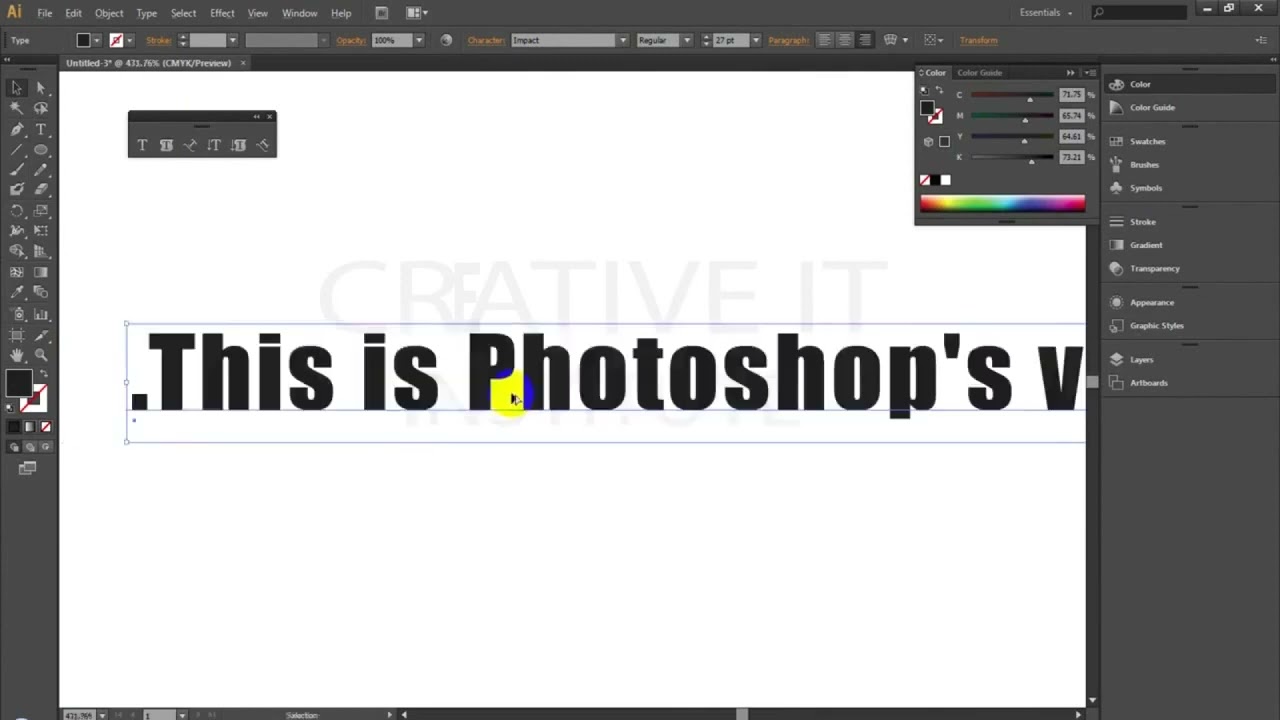Open the Impact font family dropdown
Image resolution: width=1280 pixels, height=720 pixels.
pos(623,40)
